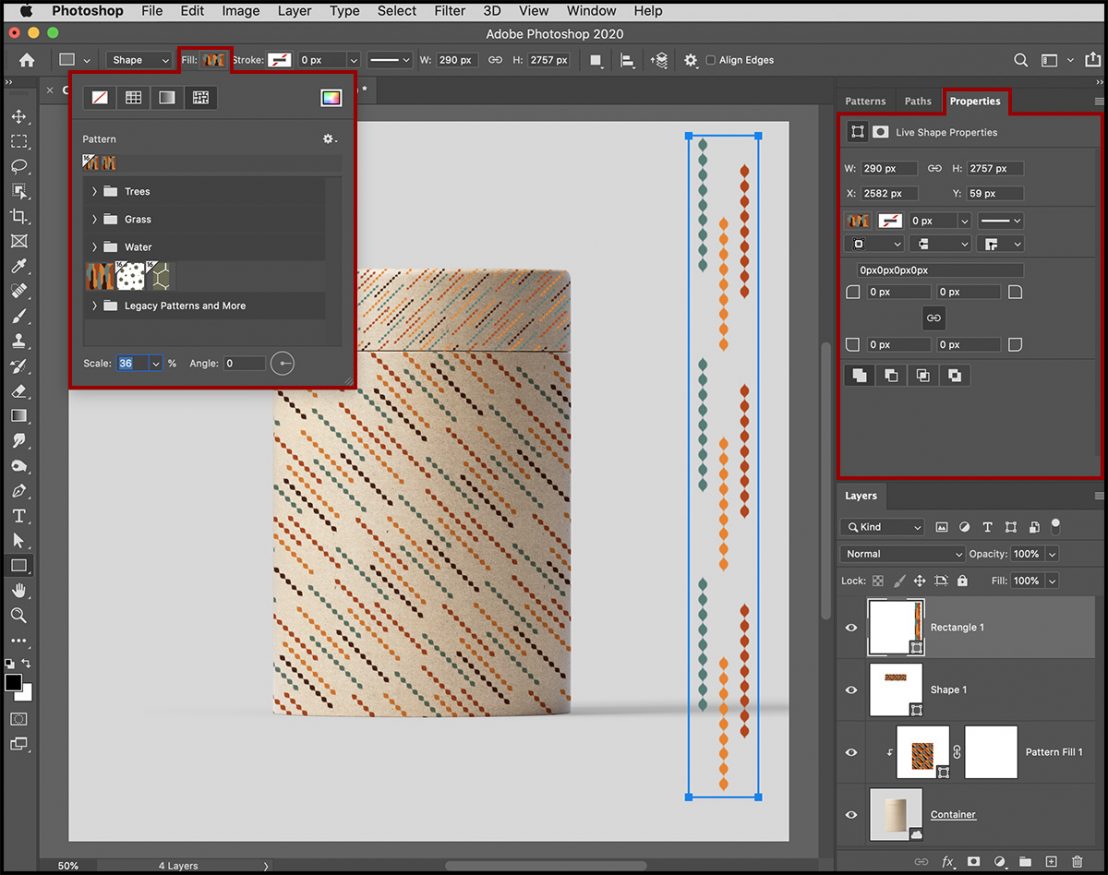Click Delete layer trash icon
This screenshot has width=1108, height=875.
pos(1077,862)
